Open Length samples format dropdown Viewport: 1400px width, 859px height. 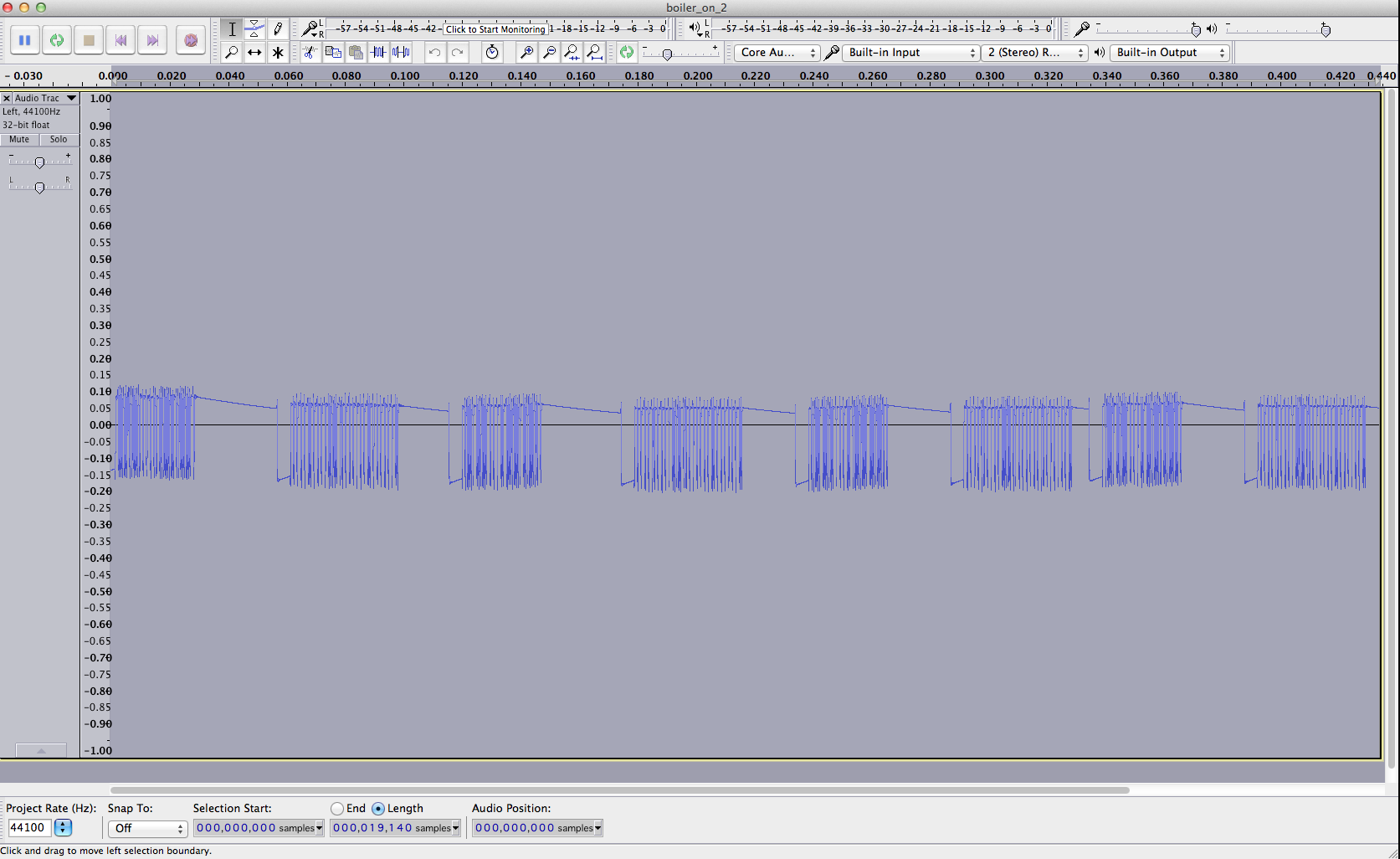455,828
